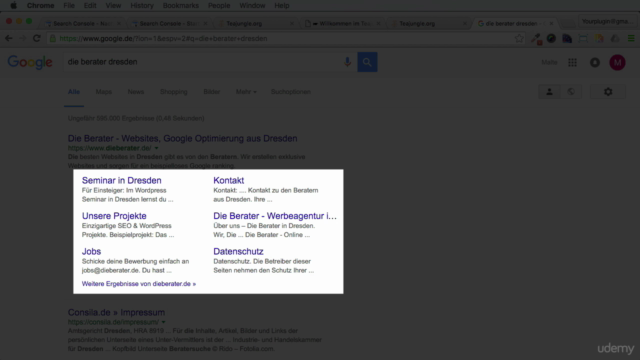Click the Yourplugin profile button
The width and height of the screenshot is (640, 360).
pyautogui.click(x=607, y=21)
